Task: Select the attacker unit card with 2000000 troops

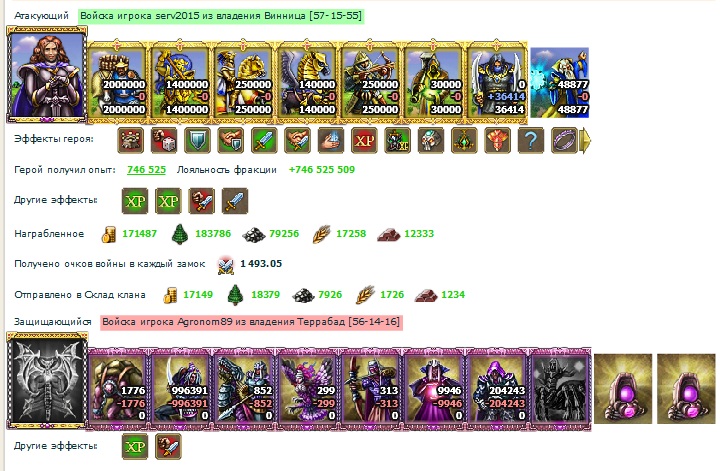Action: click(x=117, y=82)
